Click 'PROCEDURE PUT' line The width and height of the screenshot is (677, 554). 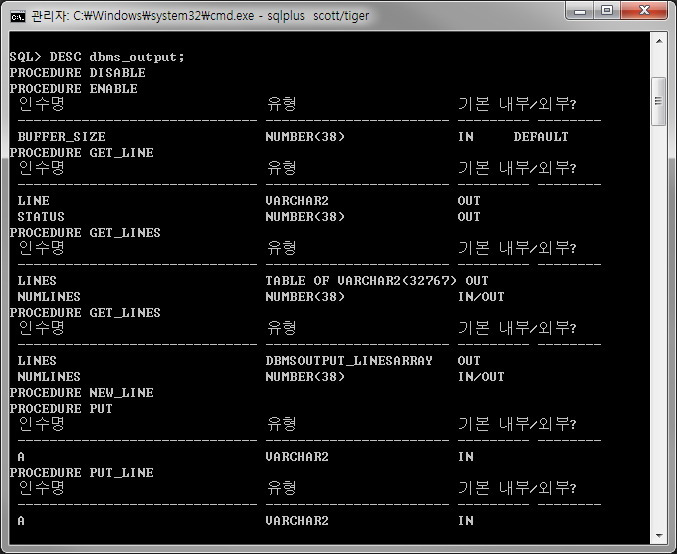coord(61,408)
